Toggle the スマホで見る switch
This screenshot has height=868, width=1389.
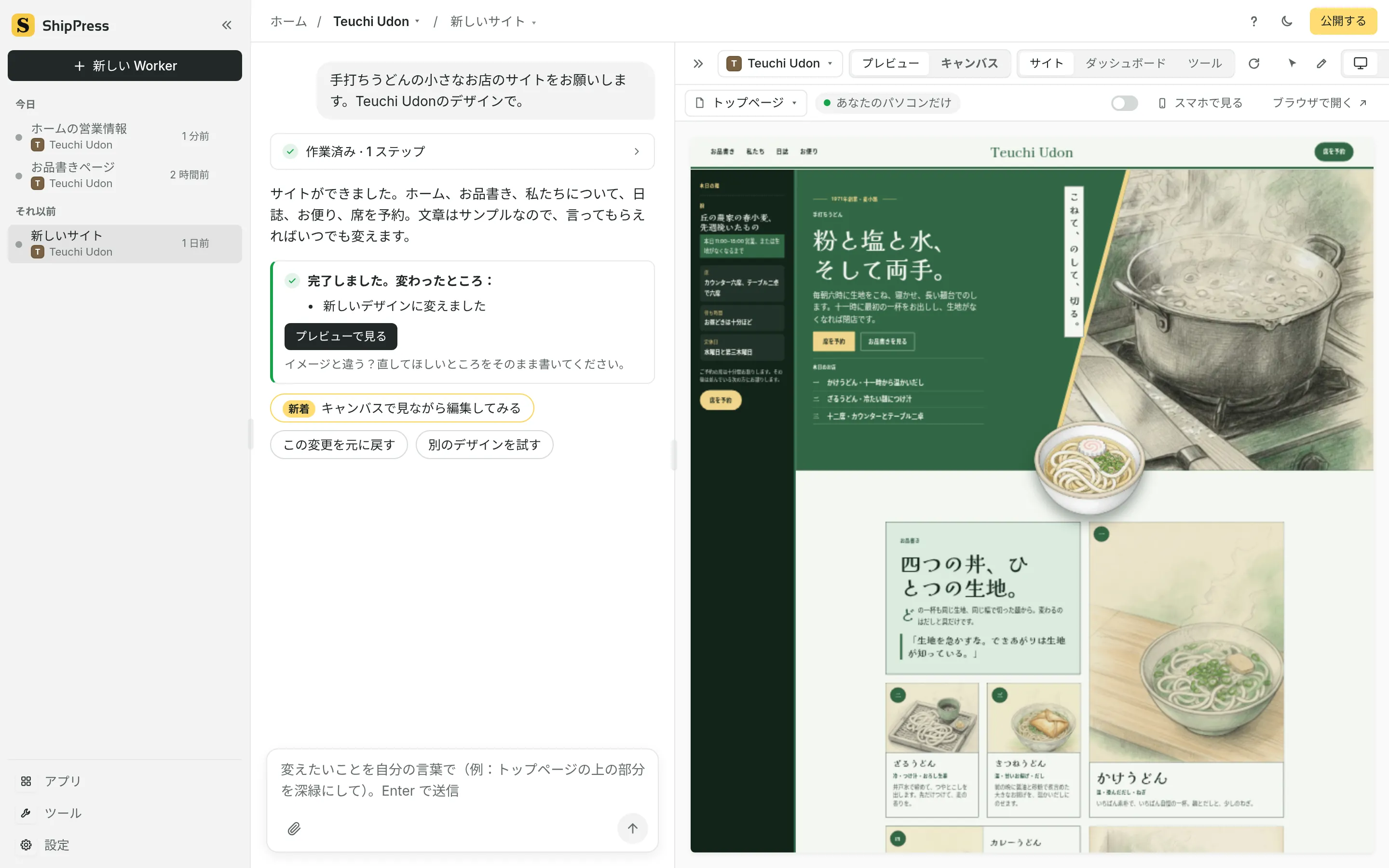(1124, 103)
